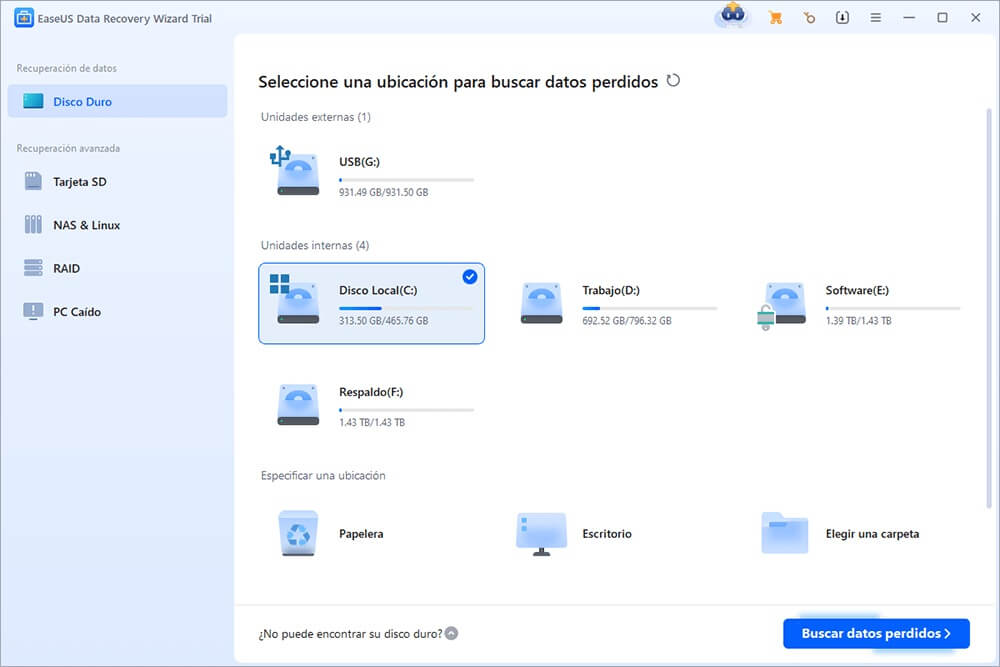The width and height of the screenshot is (1000, 667).
Task: Click the Unidades internas (4) heading
Action: [315, 246]
